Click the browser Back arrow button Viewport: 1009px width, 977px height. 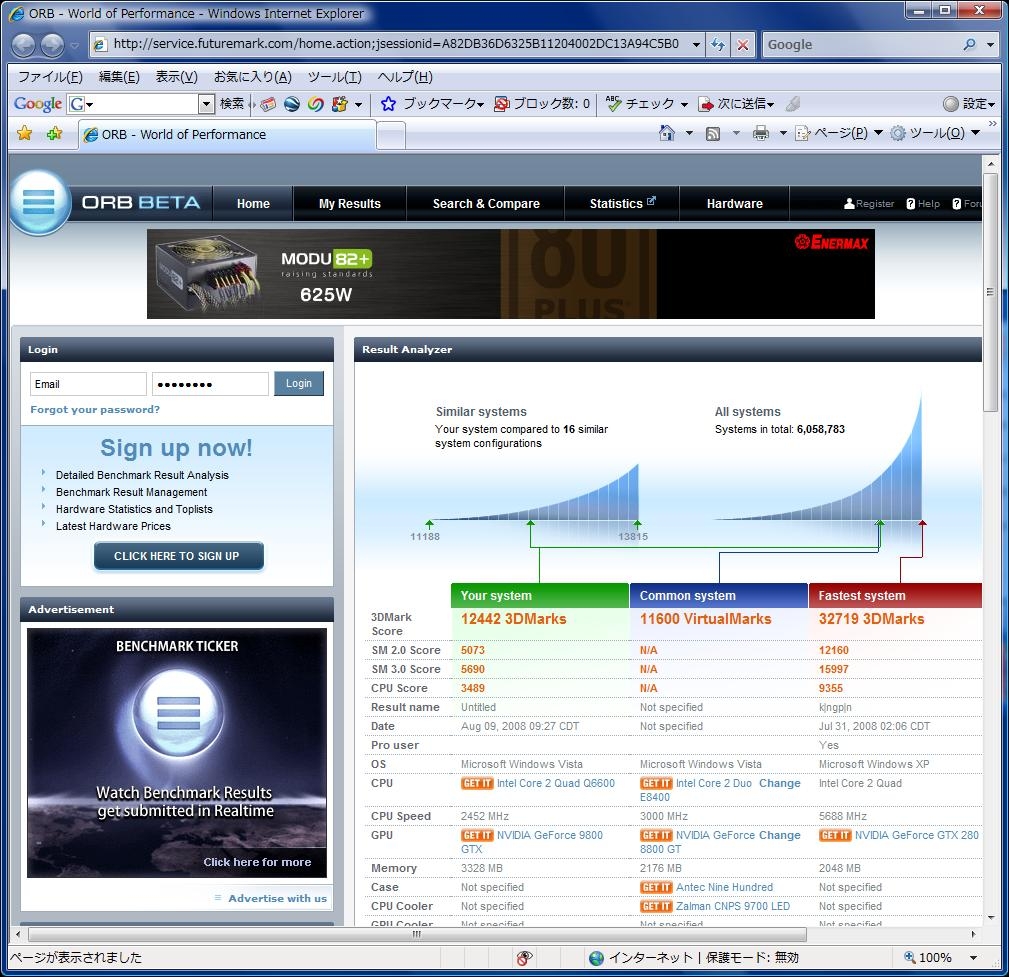24,44
